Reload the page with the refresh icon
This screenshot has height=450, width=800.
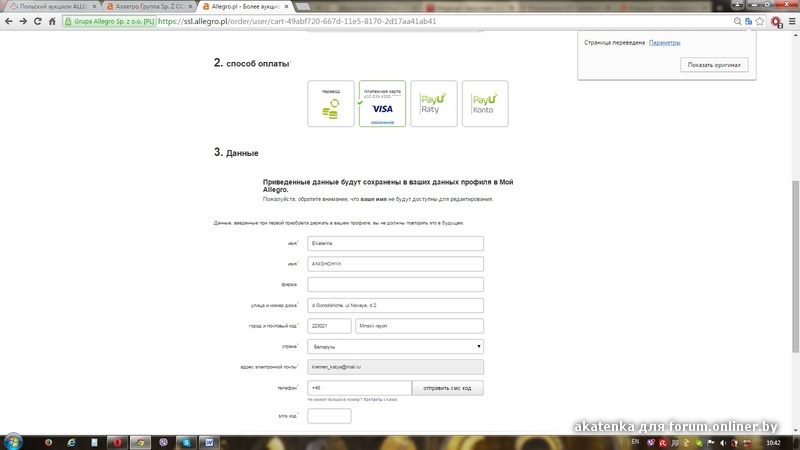tap(37, 21)
